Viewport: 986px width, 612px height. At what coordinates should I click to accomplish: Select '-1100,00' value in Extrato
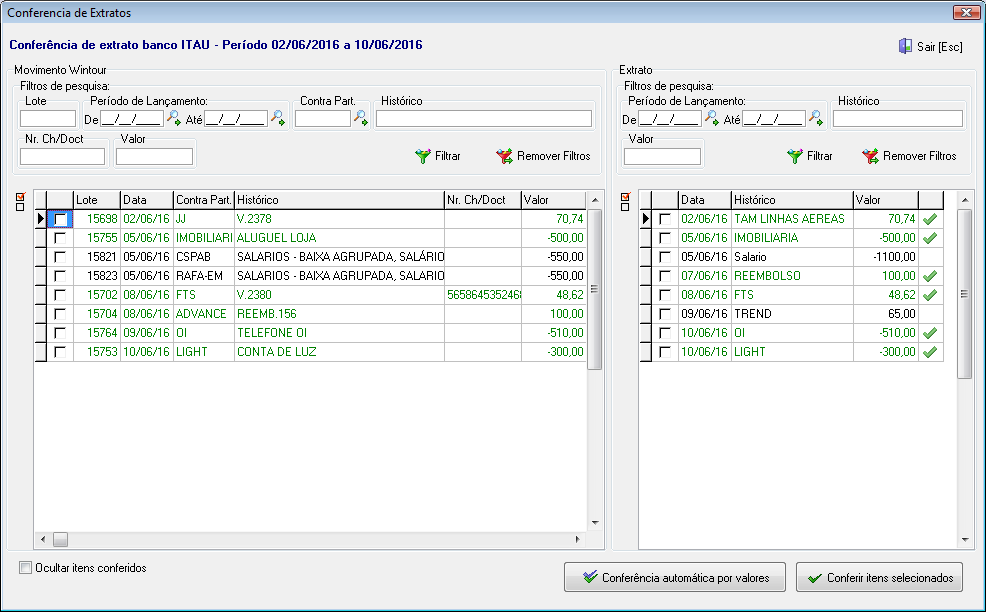(x=885, y=257)
